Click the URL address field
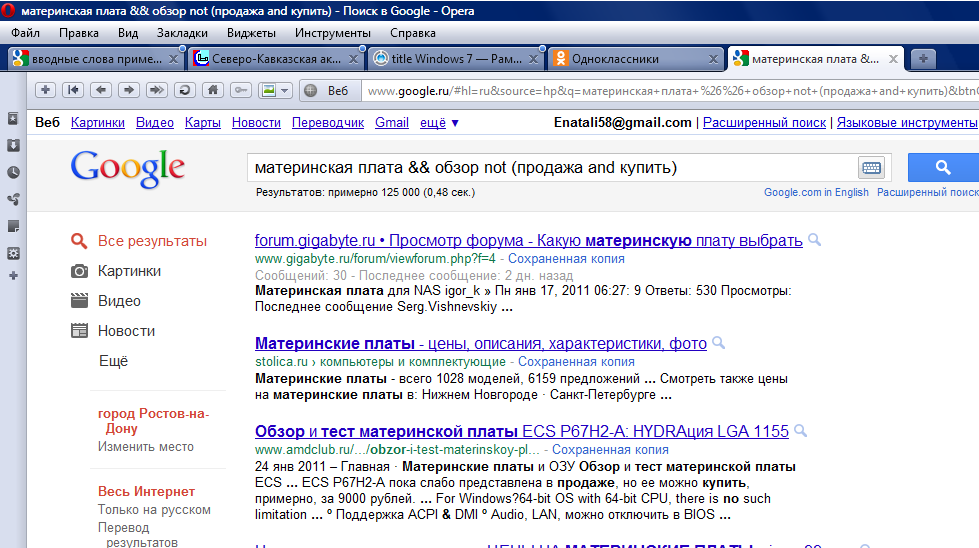This screenshot has width=979, height=548. tap(670, 91)
